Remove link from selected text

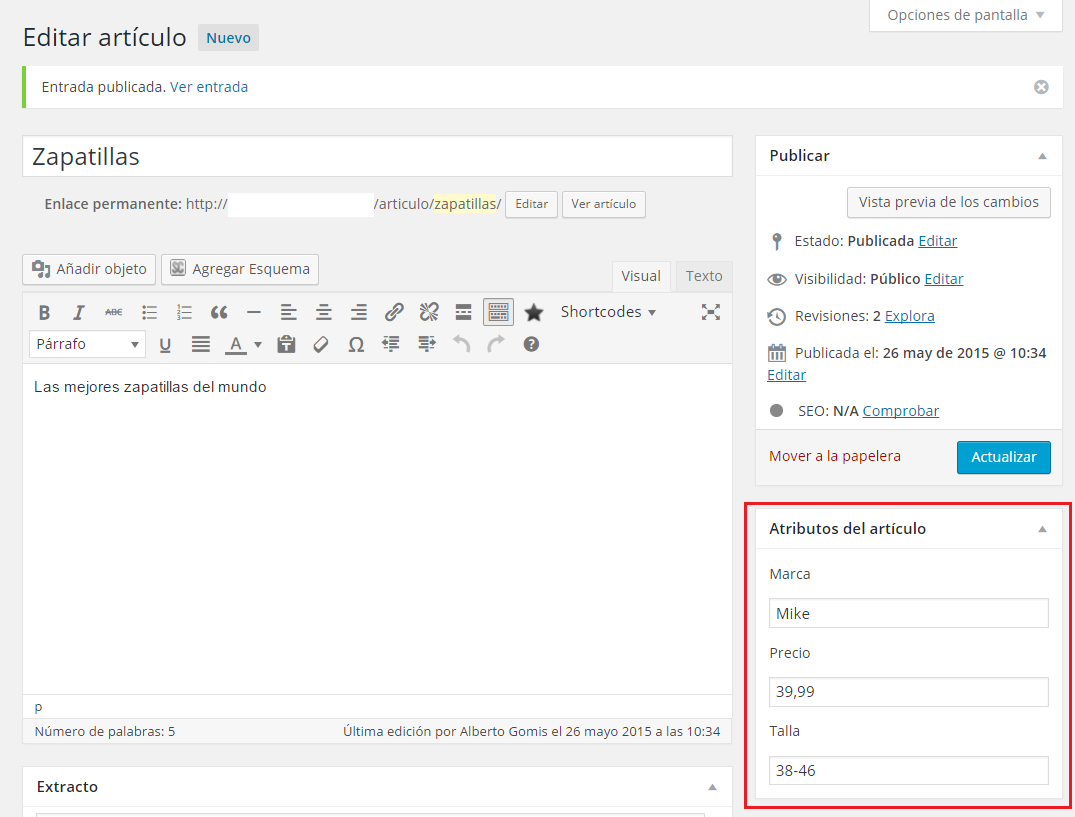pyautogui.click(x=428, y=313)
